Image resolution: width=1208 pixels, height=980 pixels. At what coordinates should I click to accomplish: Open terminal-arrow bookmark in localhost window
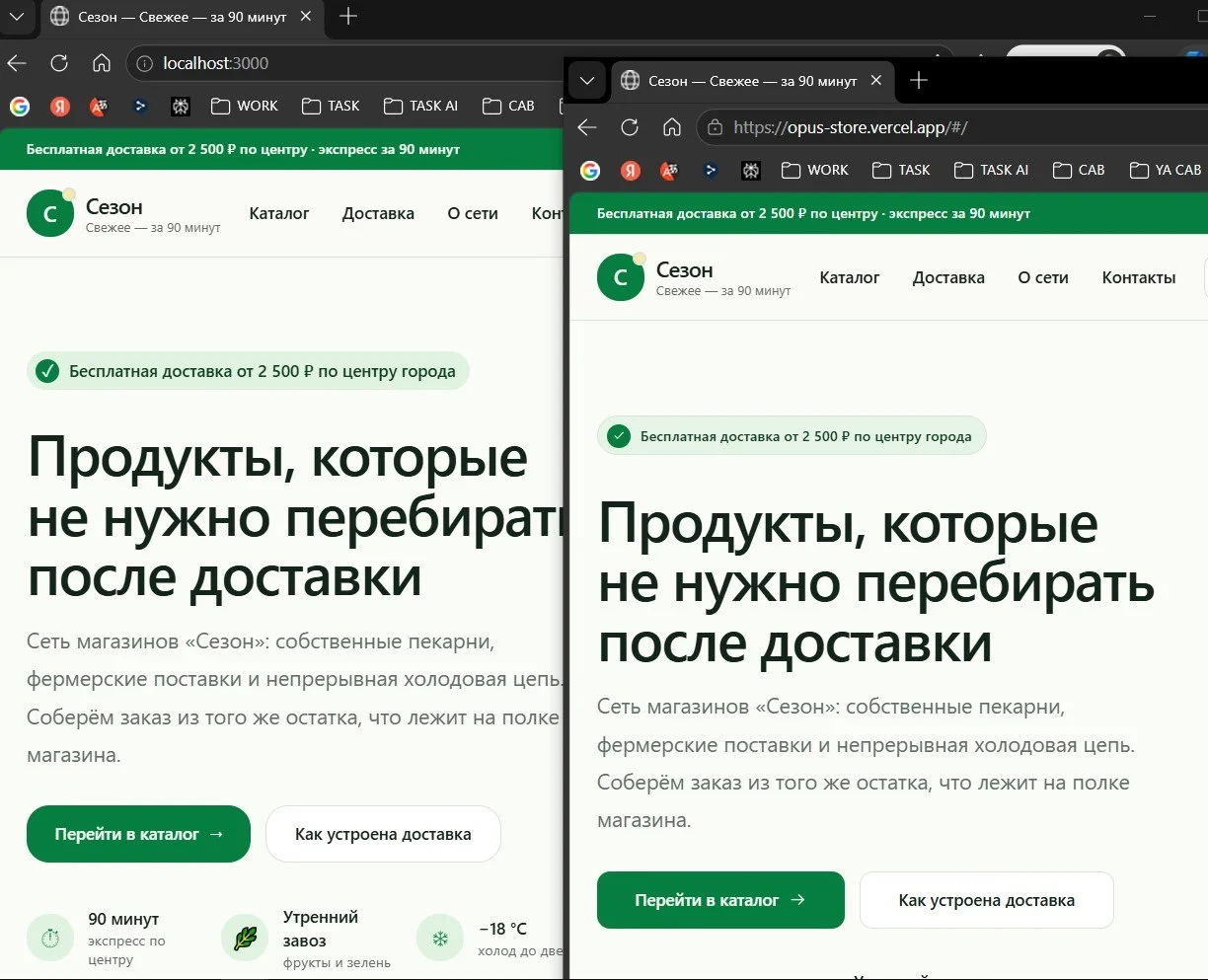pyautogui.click(x=140, y=106)
